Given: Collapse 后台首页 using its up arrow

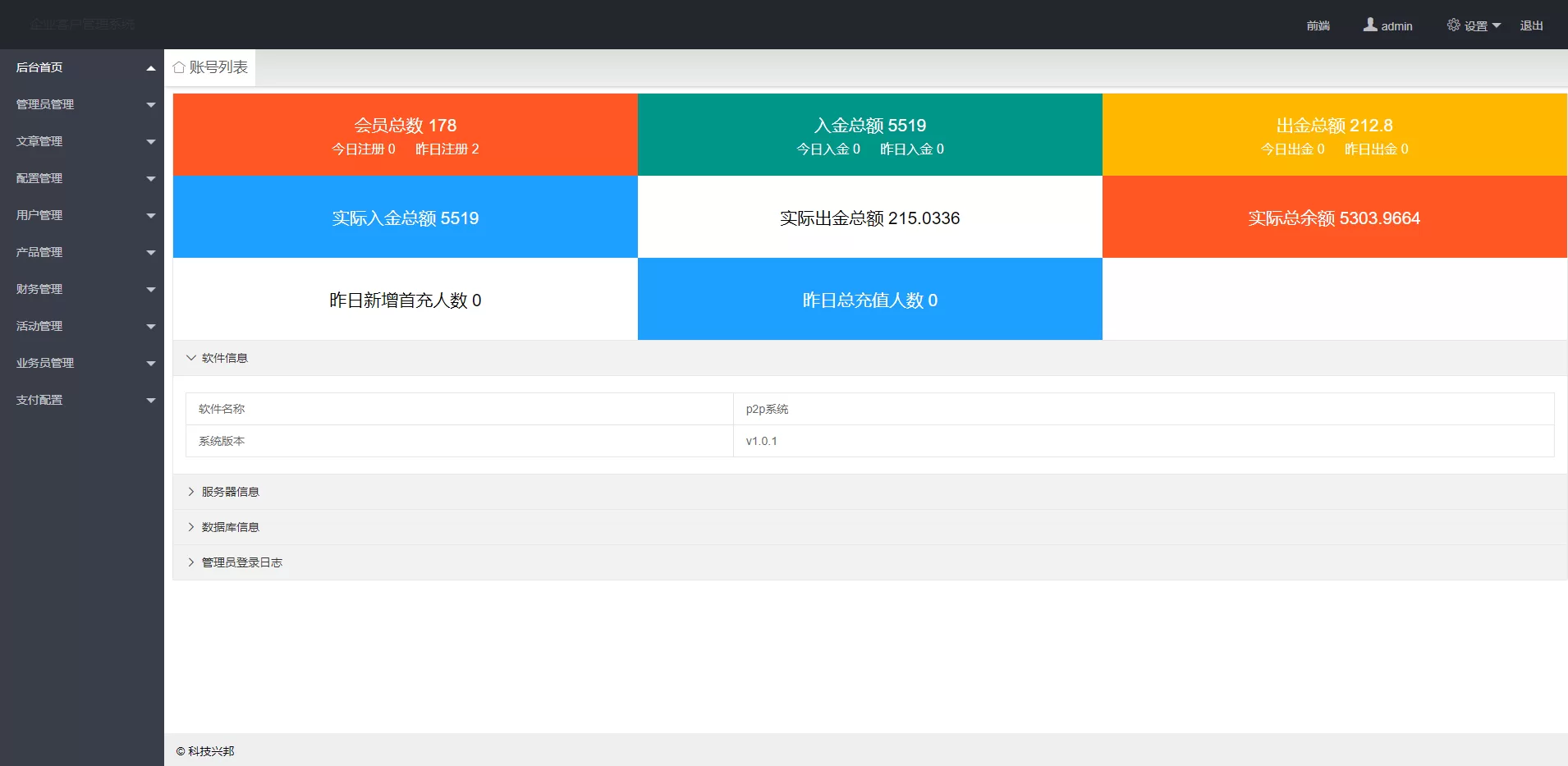Looking at the screenshot, I should click(x=151, y=68).
